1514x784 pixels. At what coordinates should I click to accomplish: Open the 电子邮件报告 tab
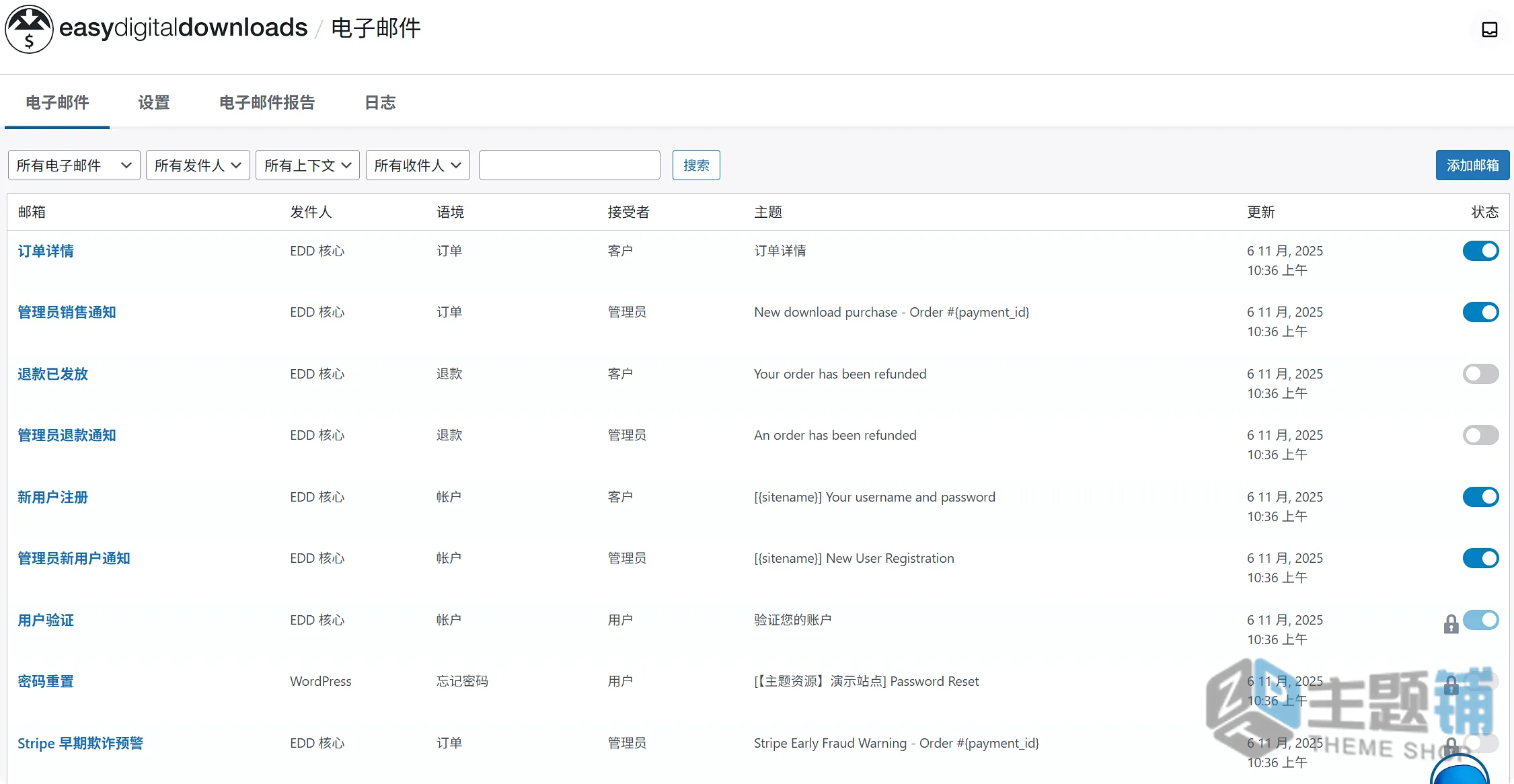point(267,102)
